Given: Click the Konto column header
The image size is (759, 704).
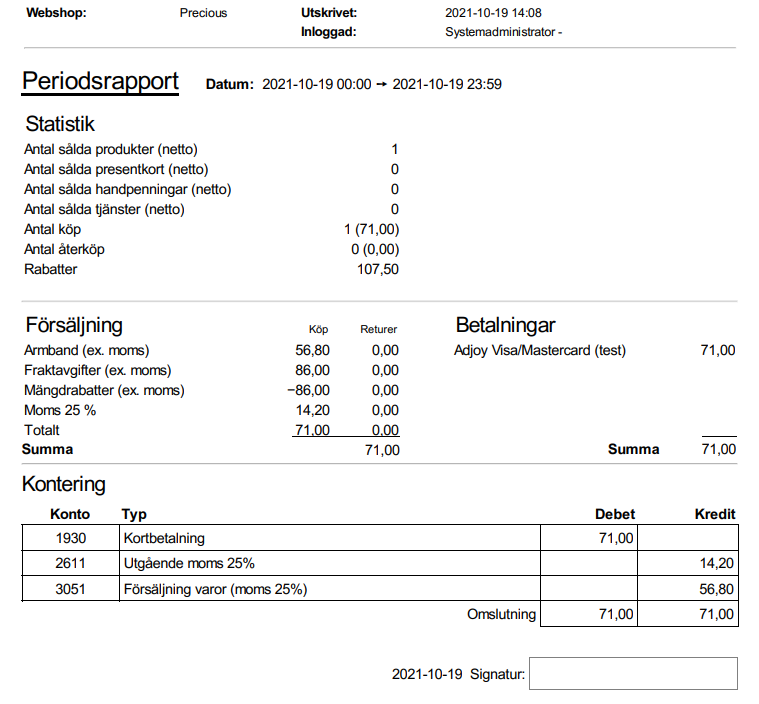Looking at the screenshot, I should point(70,514).
